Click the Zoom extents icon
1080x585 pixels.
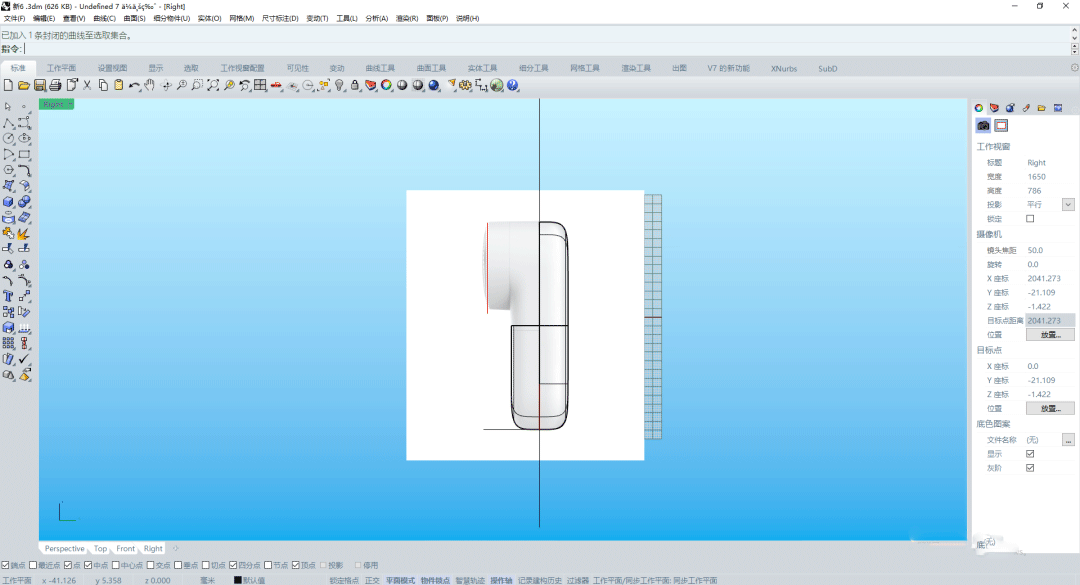(x=213, y=86)
